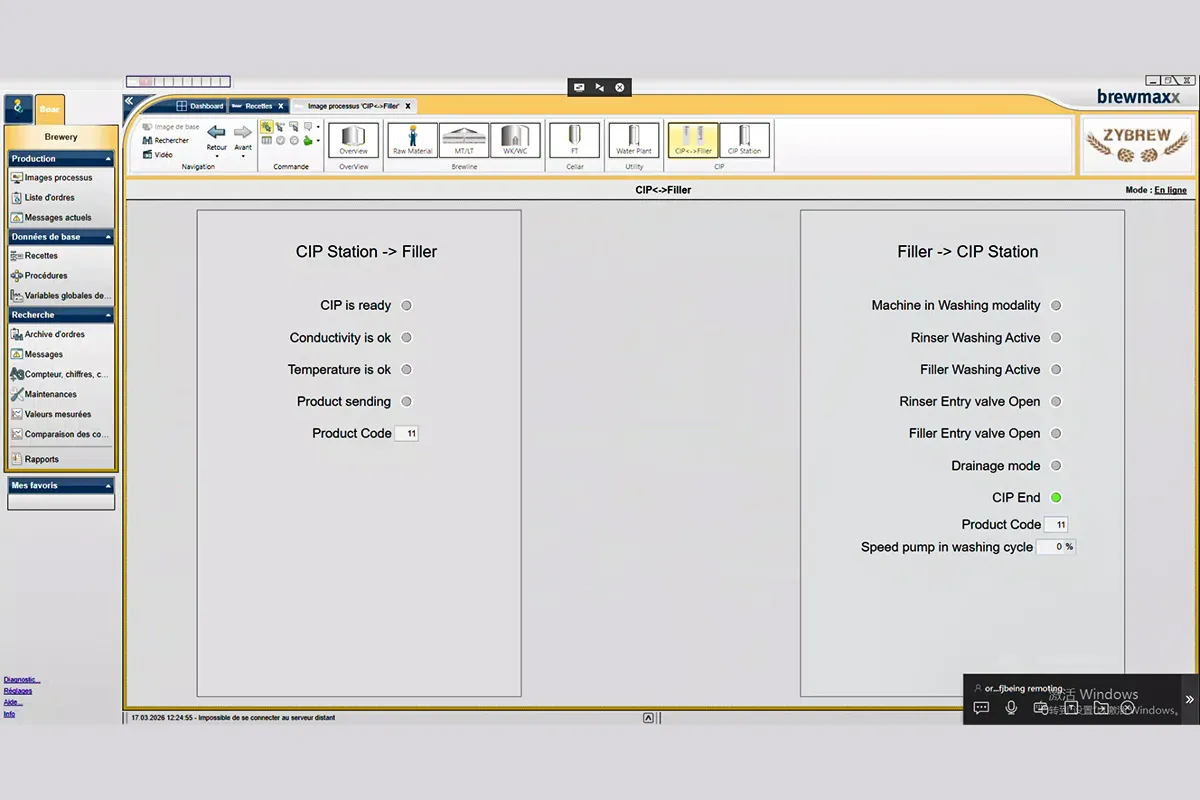1200x800 pixels.
Task: Click the Rinser Washing Active indicator
Action: click(x=1056, y=338)
